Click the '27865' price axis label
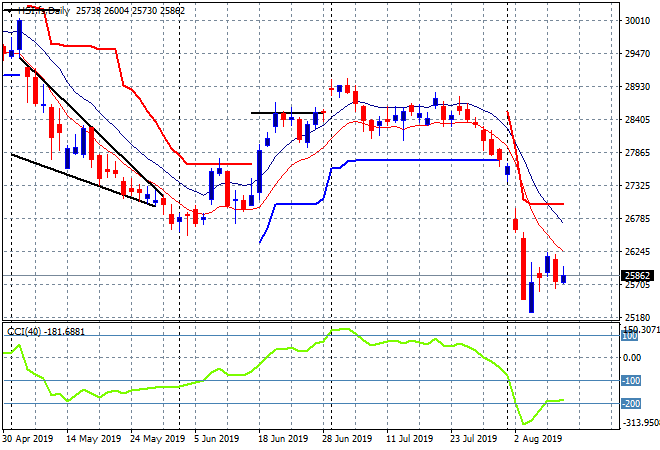The height and width of the screenshot is (450, 660). pyautogui.click(x=637, y=152)
